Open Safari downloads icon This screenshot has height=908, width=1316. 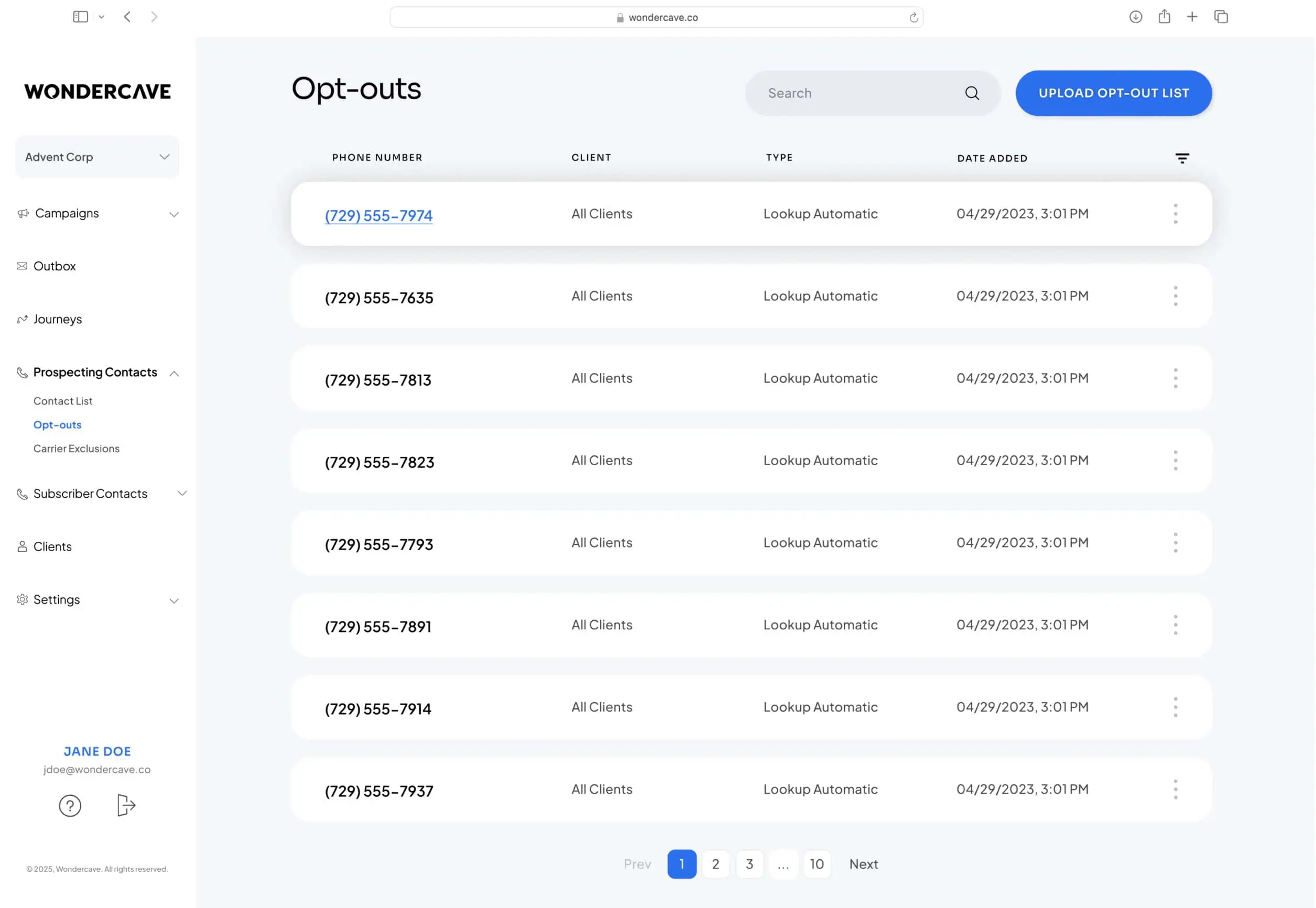pyautogui.click(x=1135, y=17)
